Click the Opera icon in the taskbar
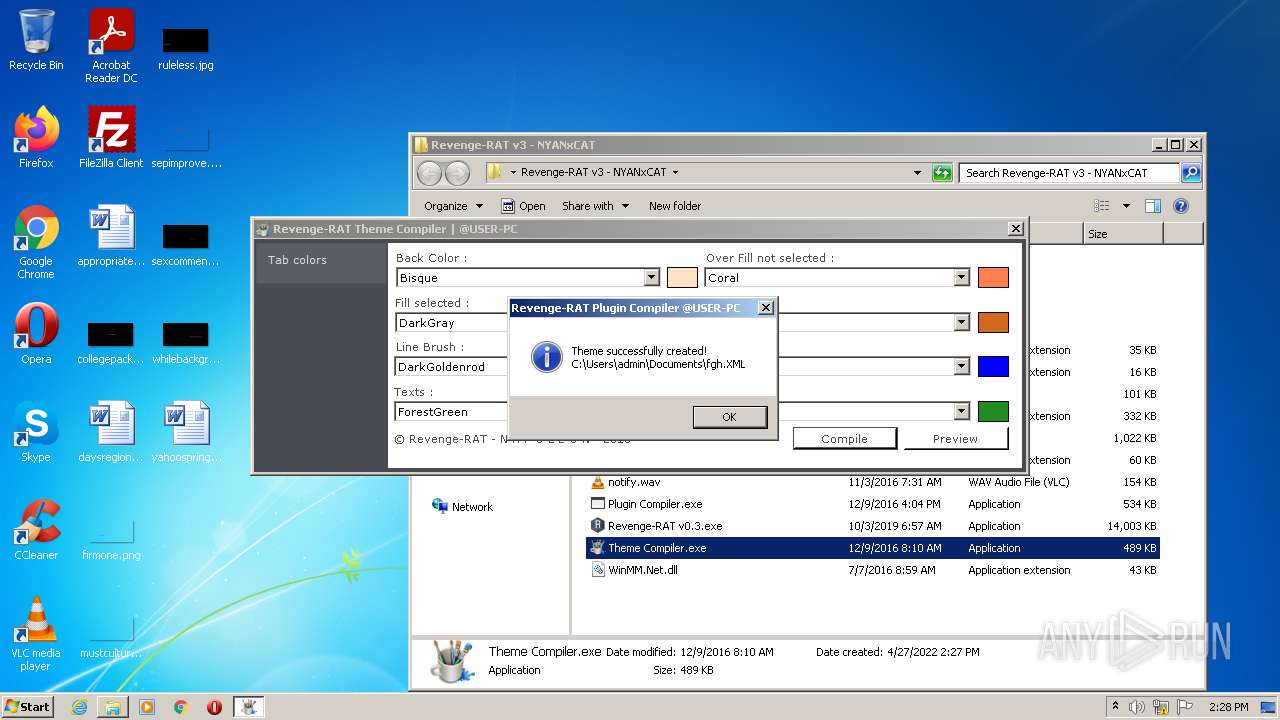This screenshot has height=720, width=1280. pyautogui.click(x=214, y=707)
